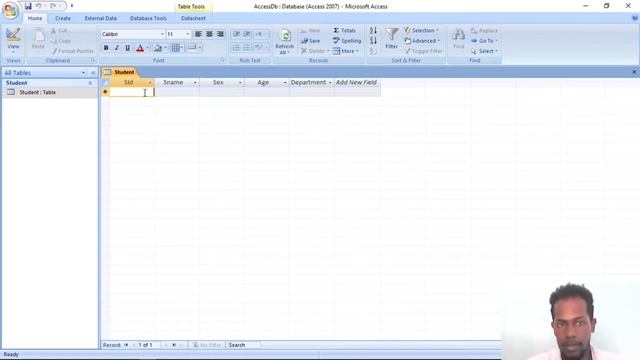Screen dimensions: 640x360
Task: Close the Student table document
Action: tap(634, 72)
